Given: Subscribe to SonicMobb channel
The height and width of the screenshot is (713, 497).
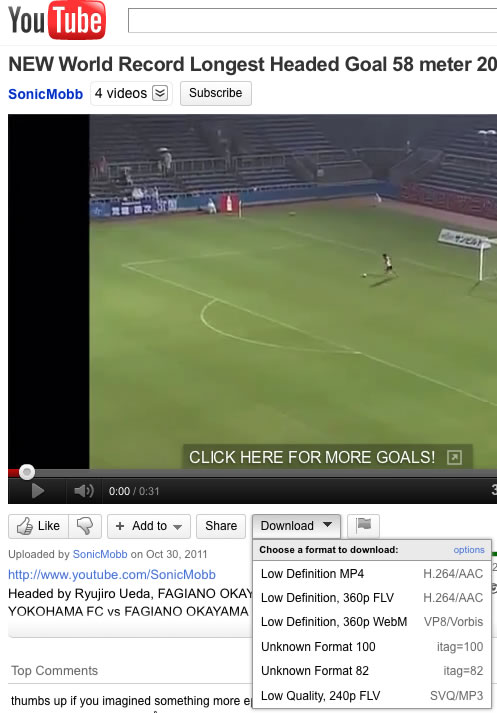Looking at the screenshot, I should coord(216,93).
